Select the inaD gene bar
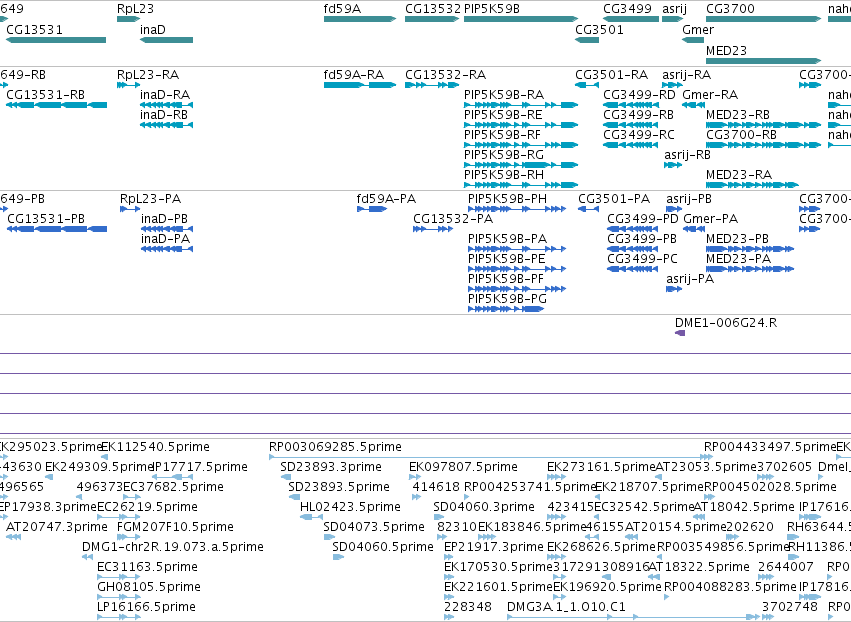 (166, 40)
